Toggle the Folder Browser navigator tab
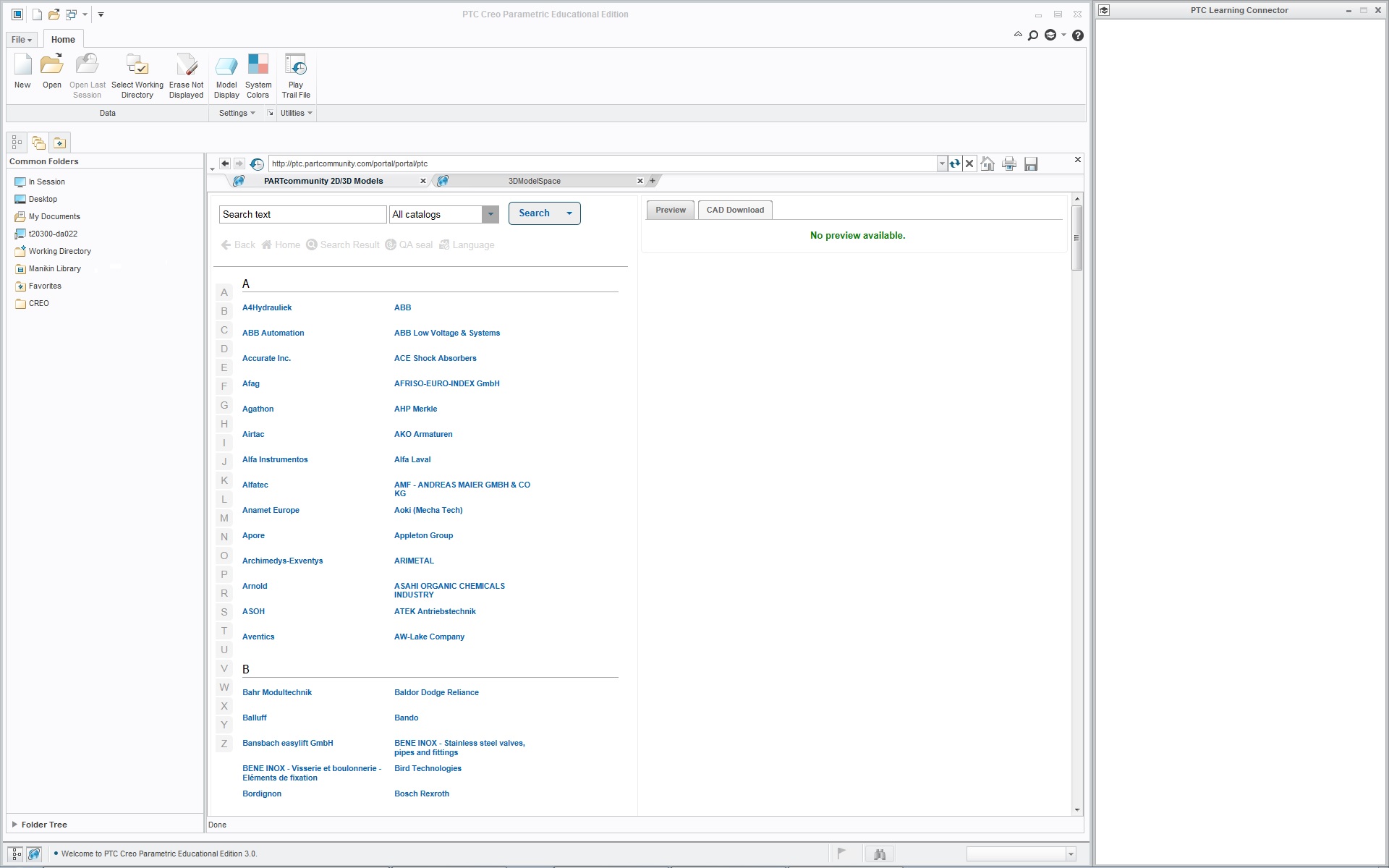 38,142
